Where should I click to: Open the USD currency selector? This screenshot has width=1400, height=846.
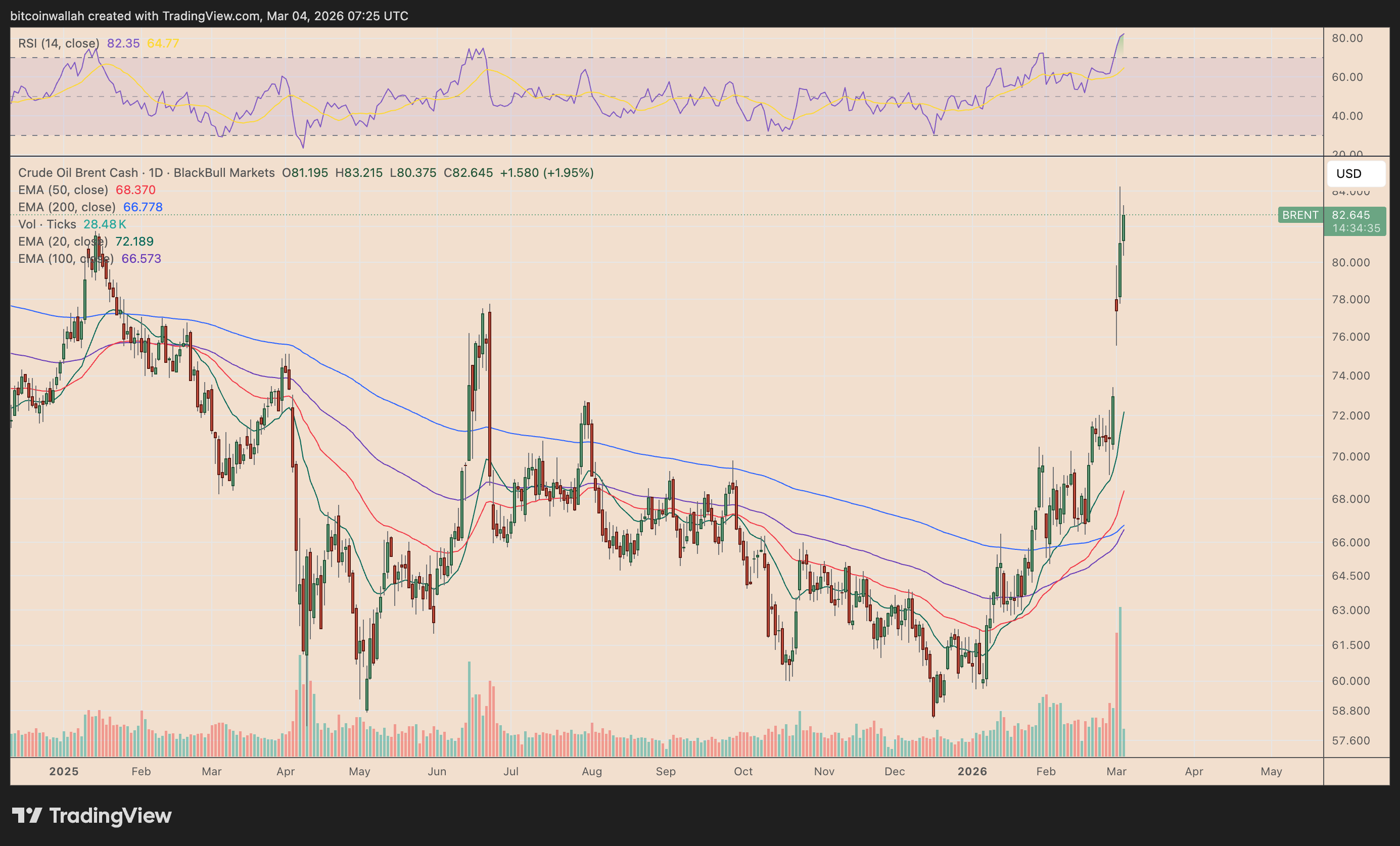point(1355,174)
